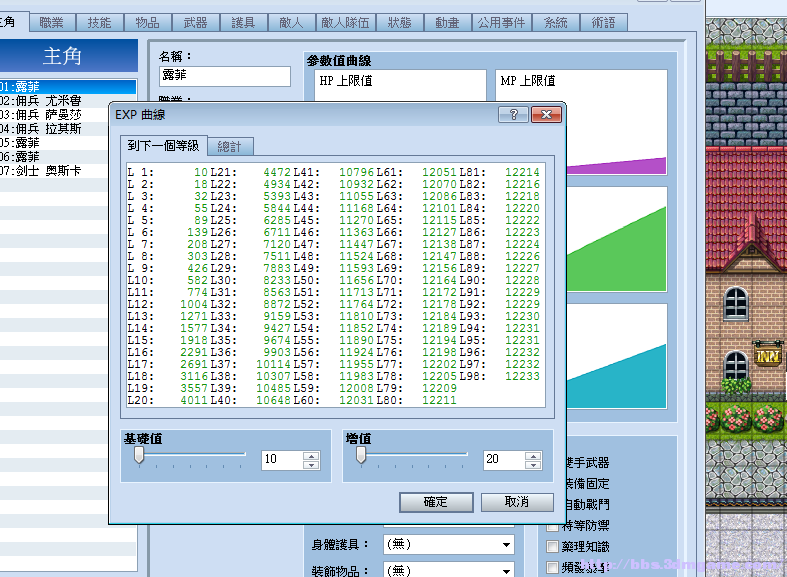Increase 基礎值 with the up spinner arrow
The image size is (787, 577).
311,456
